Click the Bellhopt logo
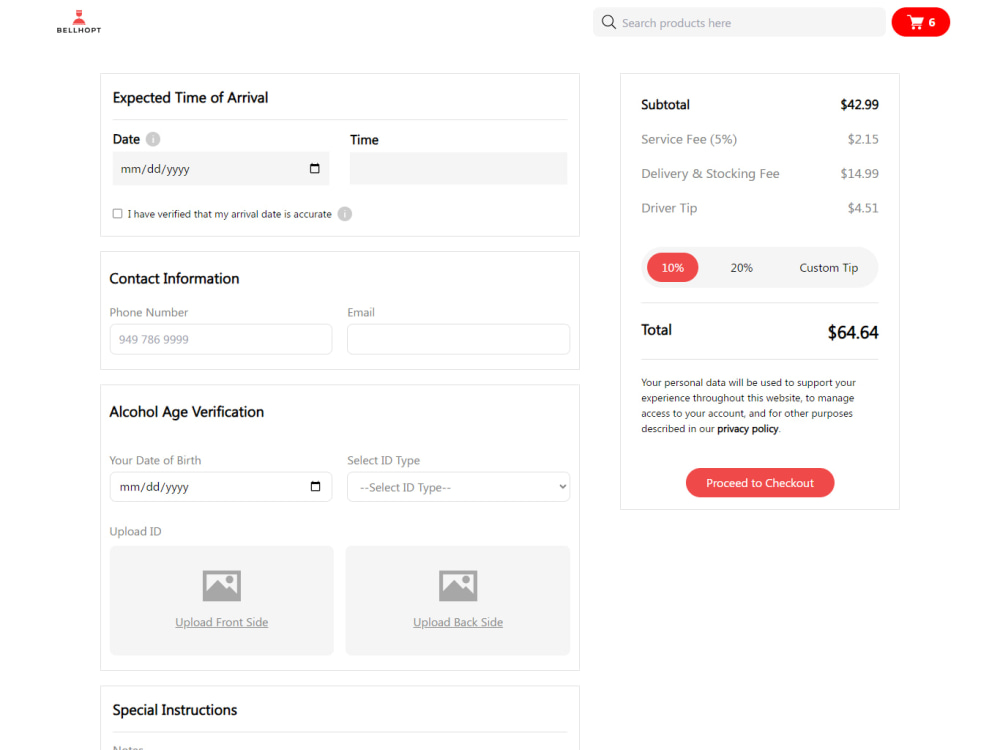Screen dimensions: 1000x750 78,20
